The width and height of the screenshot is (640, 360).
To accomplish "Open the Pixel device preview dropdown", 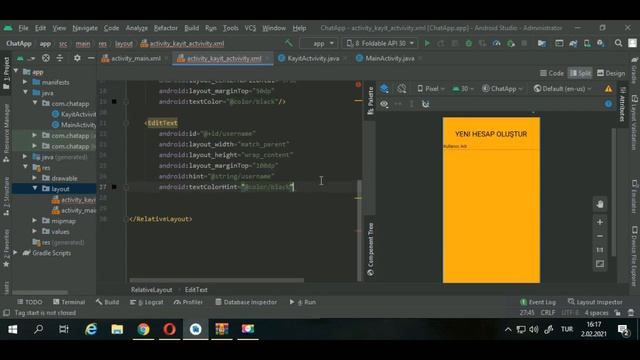I will pos(431,89).
